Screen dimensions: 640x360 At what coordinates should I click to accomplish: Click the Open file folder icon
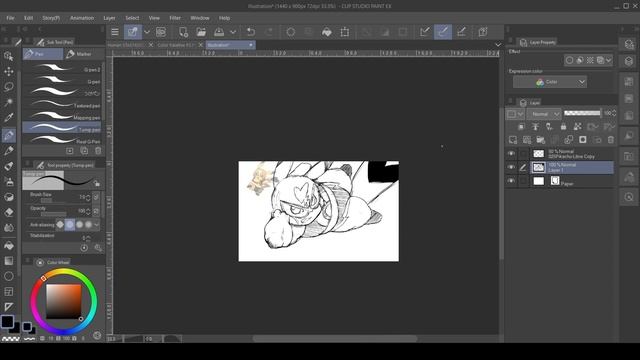pyautogui.click(x=201, y=32)
